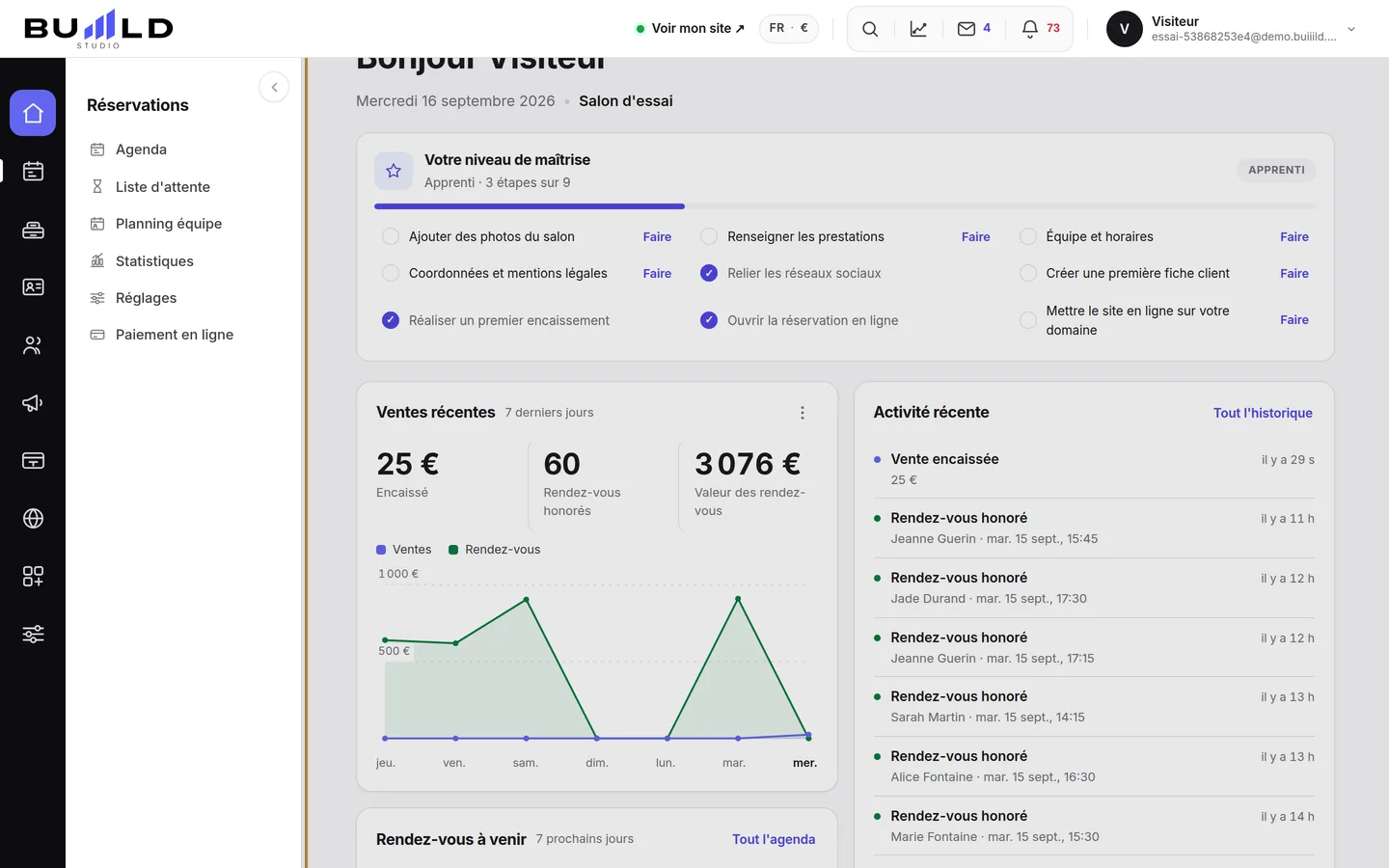This screenshot has width=1389, height=868.
Task: Open Tout l'agenda link
Action: tap(774, 839)
